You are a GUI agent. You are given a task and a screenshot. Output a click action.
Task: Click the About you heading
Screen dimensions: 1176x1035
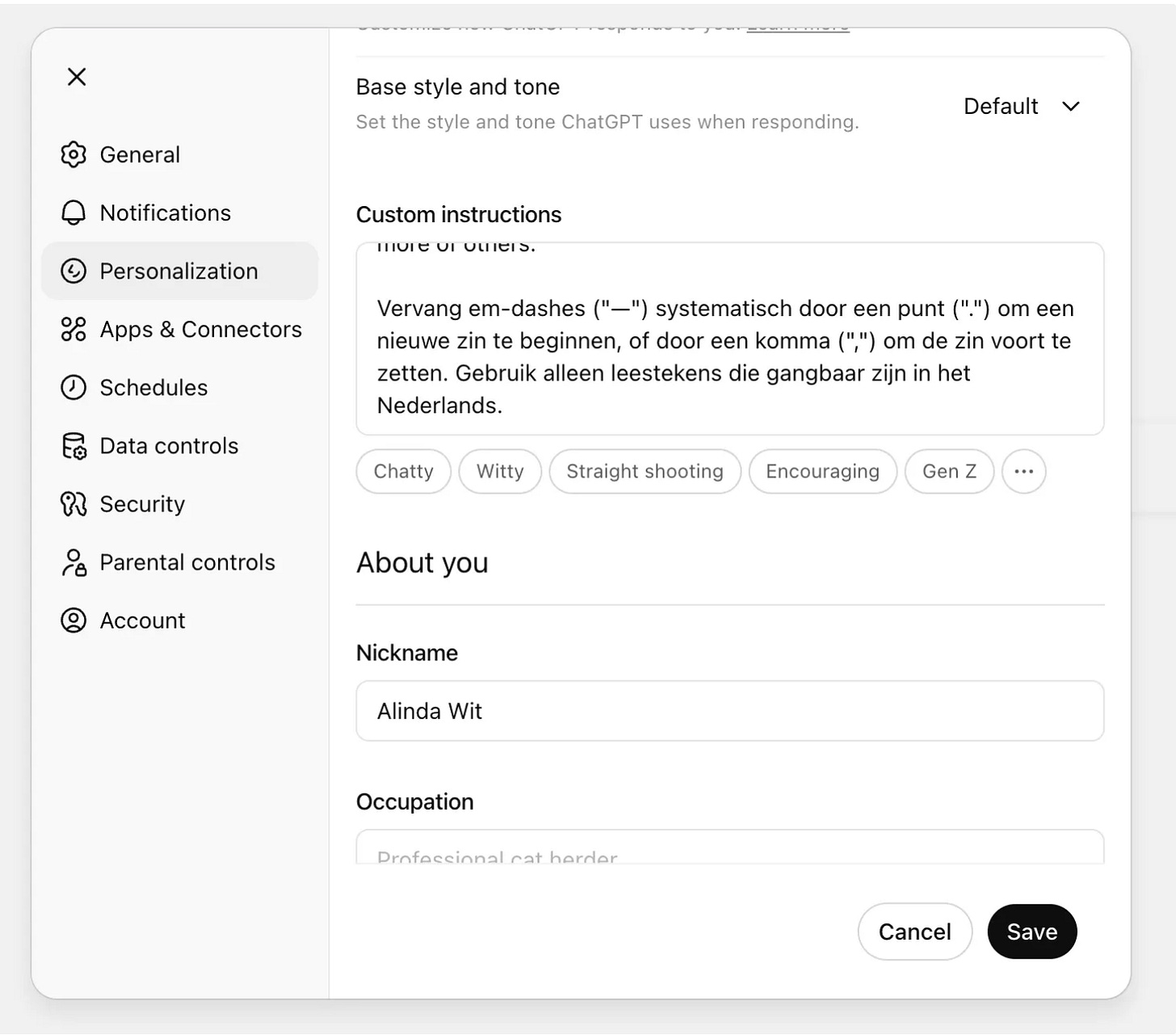pyautogui.click(x=422, y=562)
